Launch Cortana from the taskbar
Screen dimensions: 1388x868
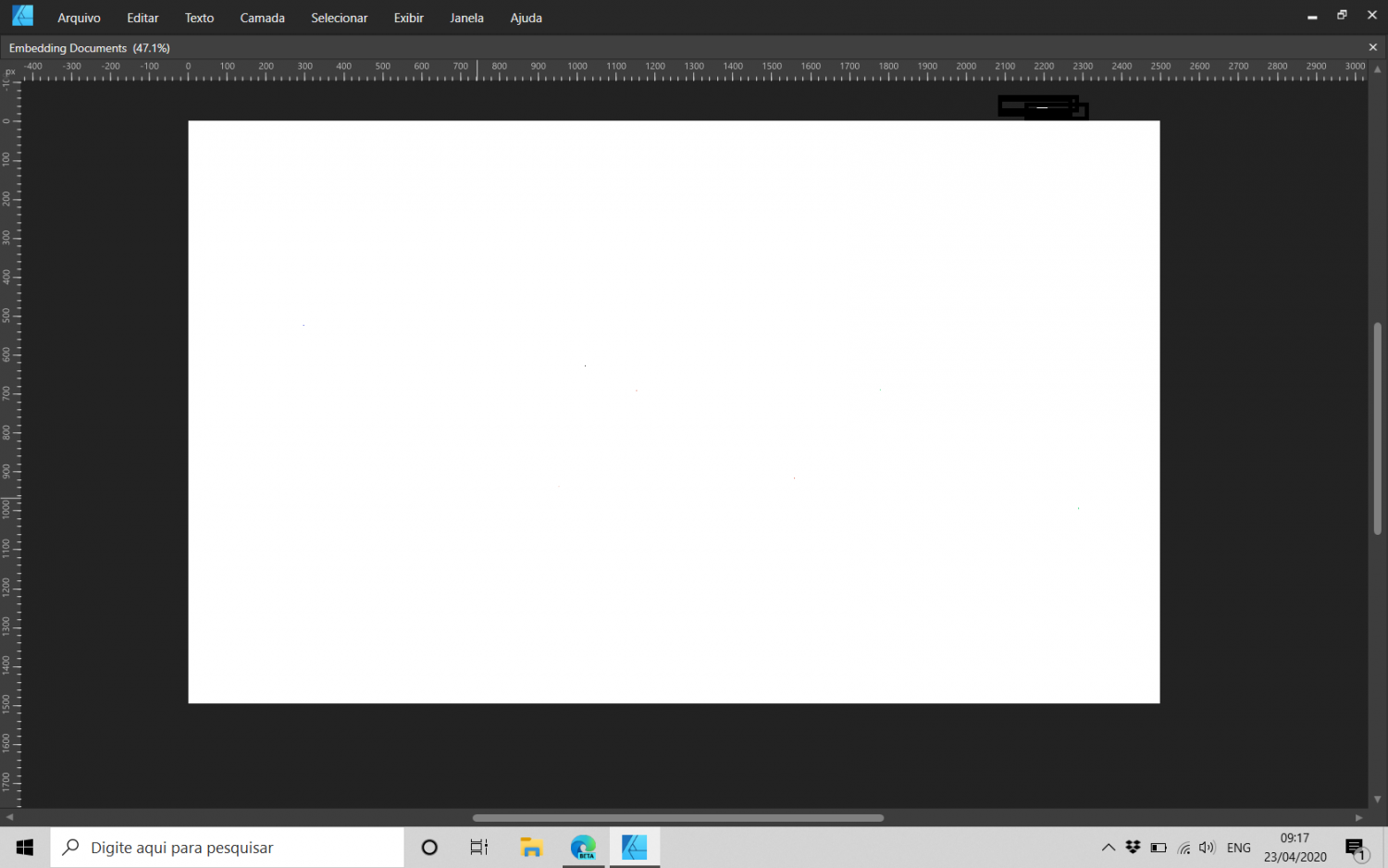(x=428, y=847)
